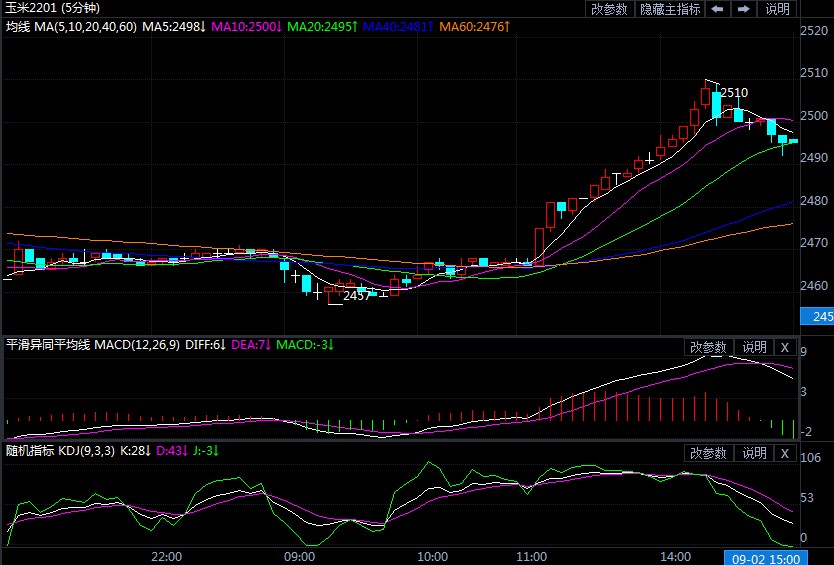Click the 2490 price axis label

click(x=814, y=158)
